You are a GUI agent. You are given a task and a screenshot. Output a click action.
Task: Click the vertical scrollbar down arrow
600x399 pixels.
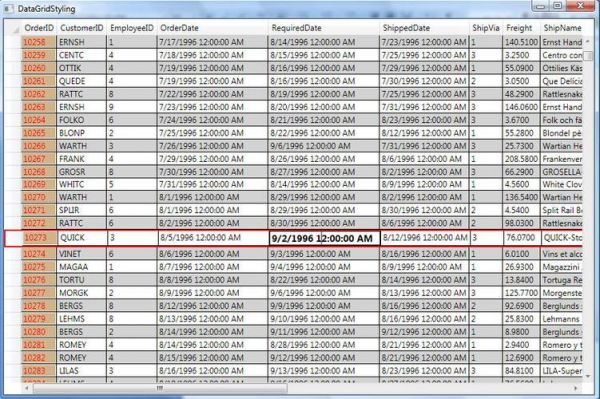pyautogui.click(x=587, y=377)
